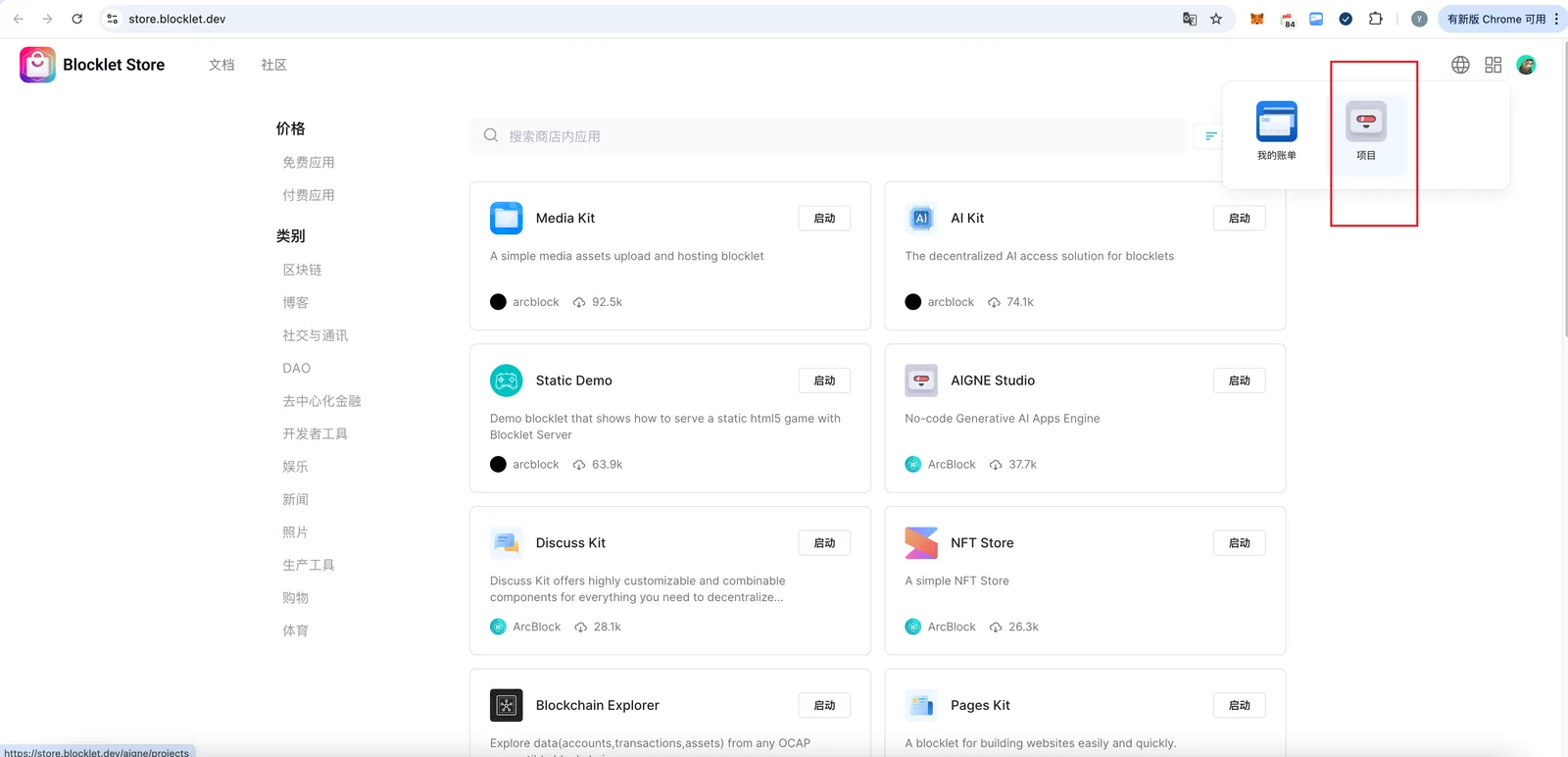
Task: Select the 娱乐 category
Action: 296,467
